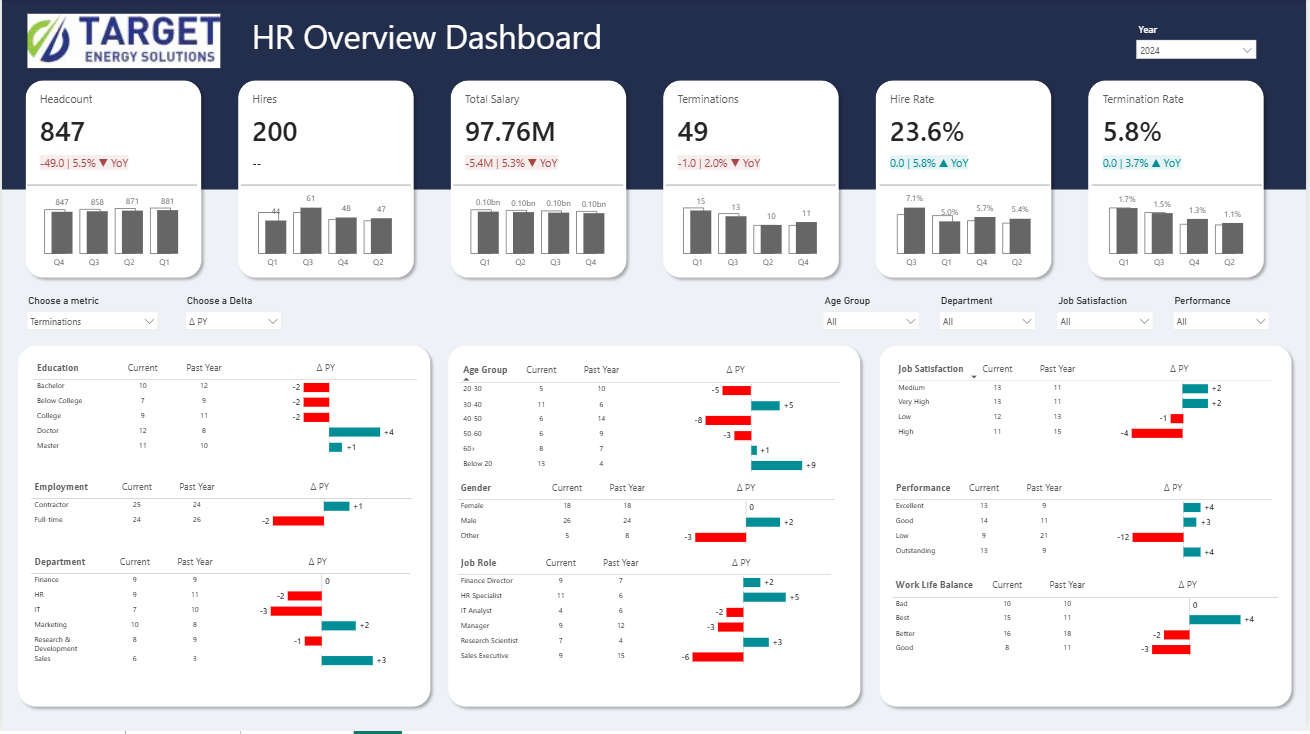
Task: Expand the Age Group filter dropdown
Action: (871, 321)
